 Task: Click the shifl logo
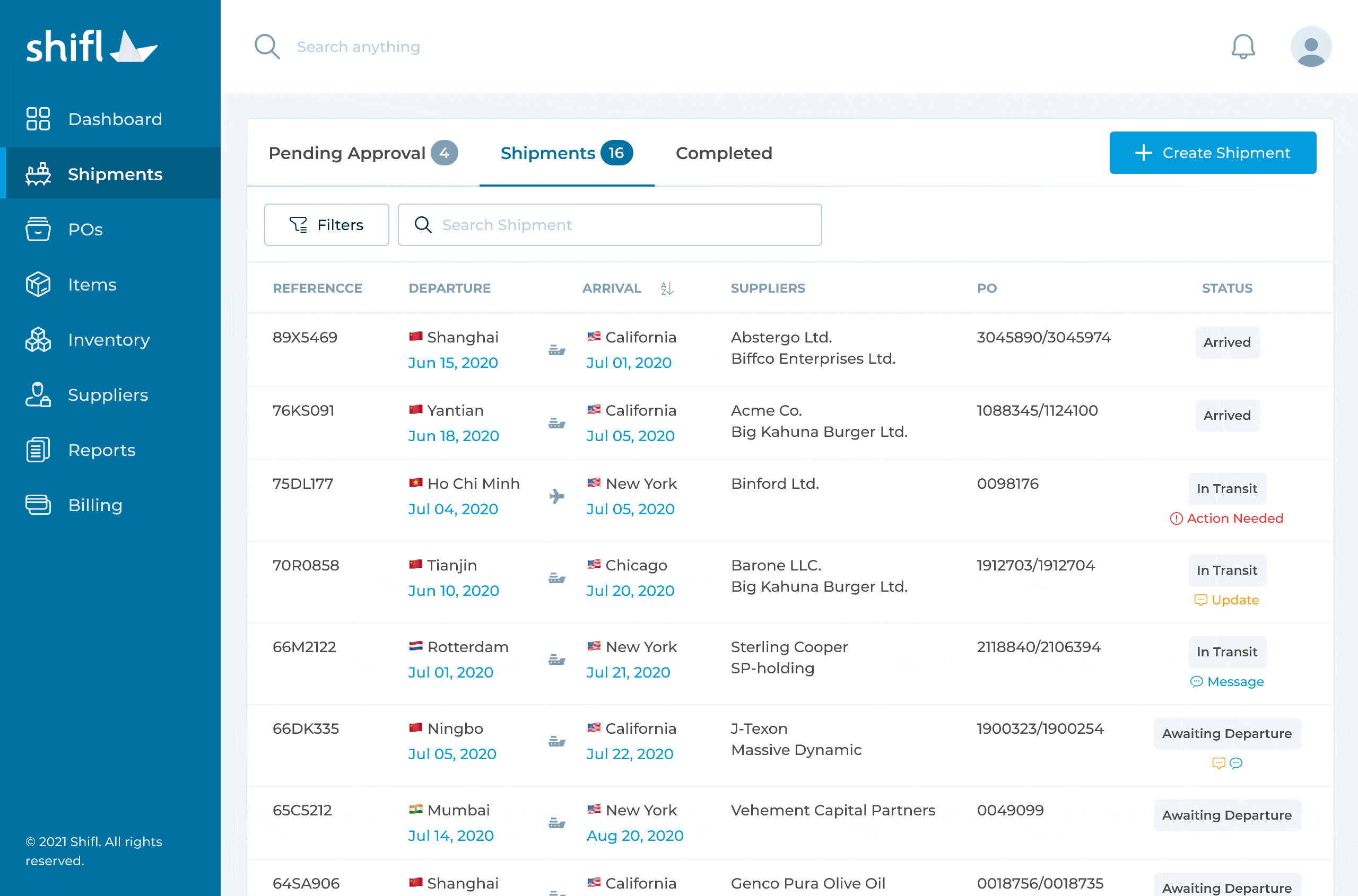(x=91, y=46)
